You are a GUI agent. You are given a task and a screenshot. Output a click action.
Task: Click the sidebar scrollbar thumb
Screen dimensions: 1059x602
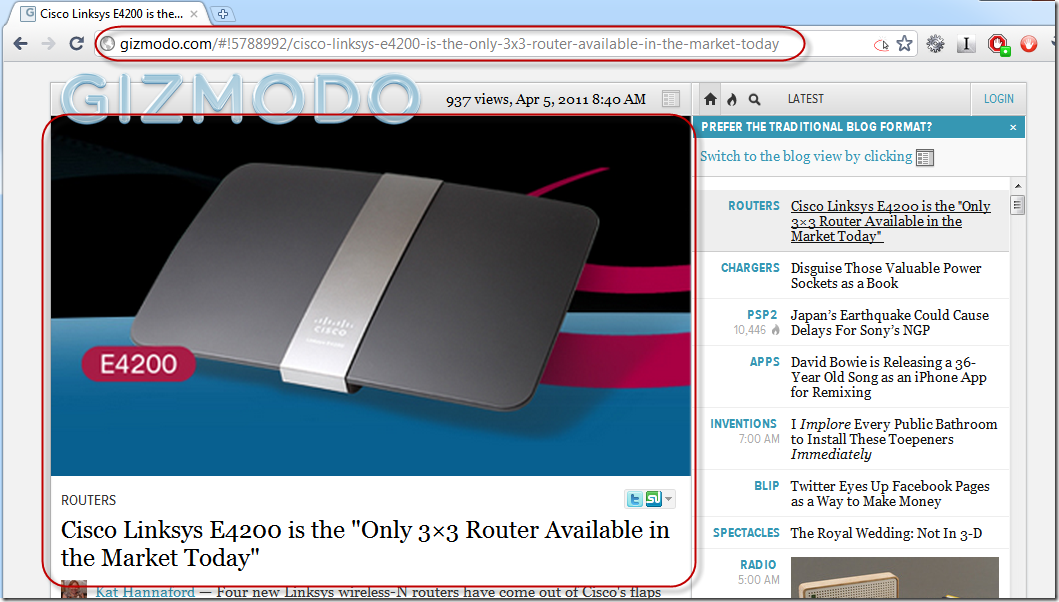point(1017,204)
